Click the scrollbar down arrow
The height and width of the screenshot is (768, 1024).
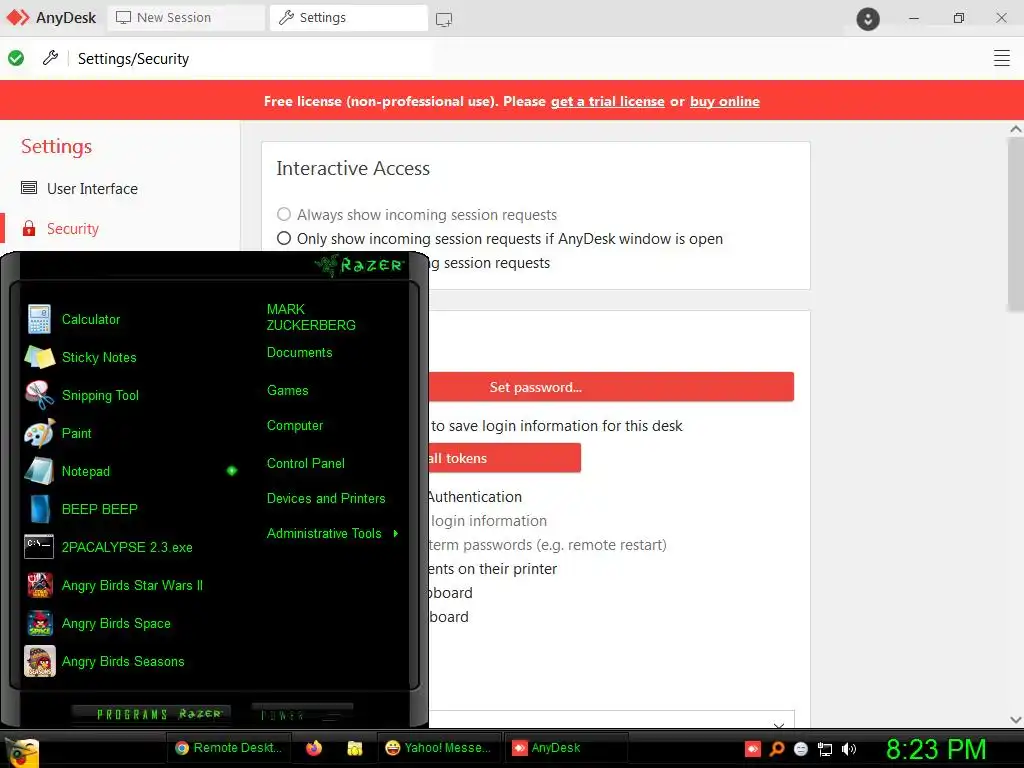click(1016, 720)
